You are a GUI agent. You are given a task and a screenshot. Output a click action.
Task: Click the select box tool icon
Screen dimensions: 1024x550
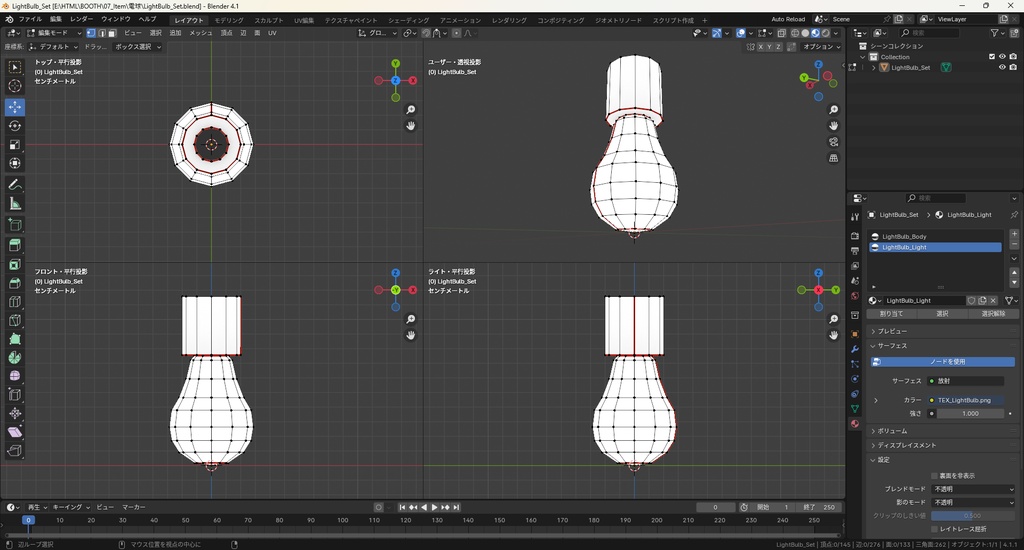[x=14, y=67]
